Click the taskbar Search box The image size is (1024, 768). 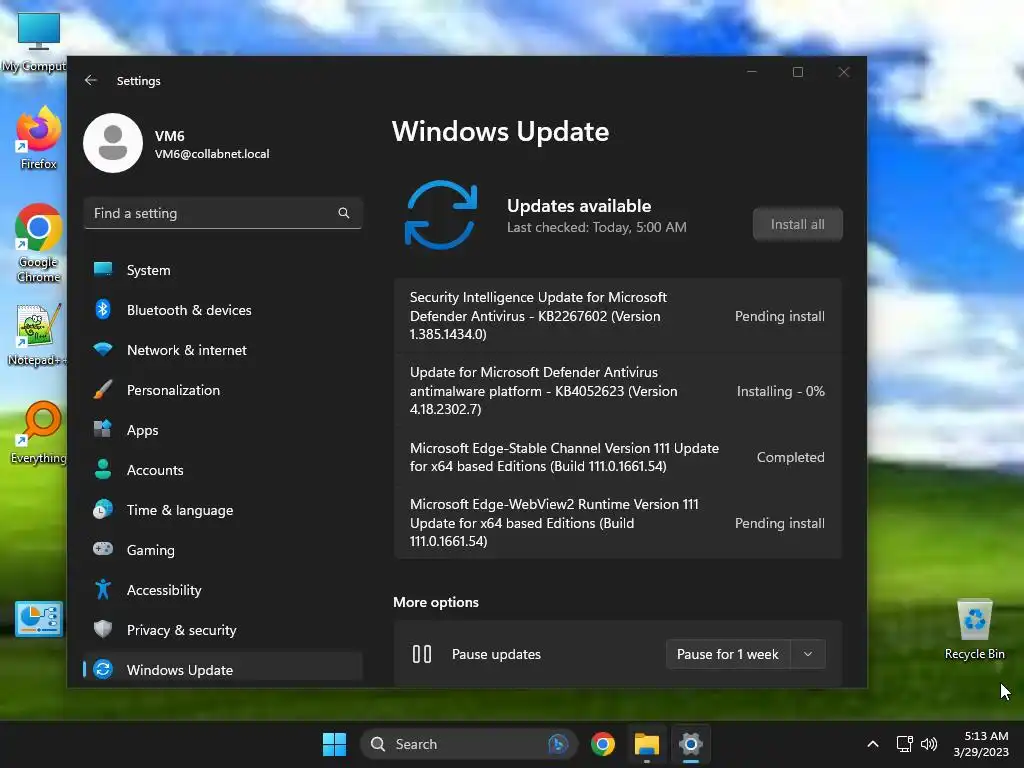(x=469, y=744)
